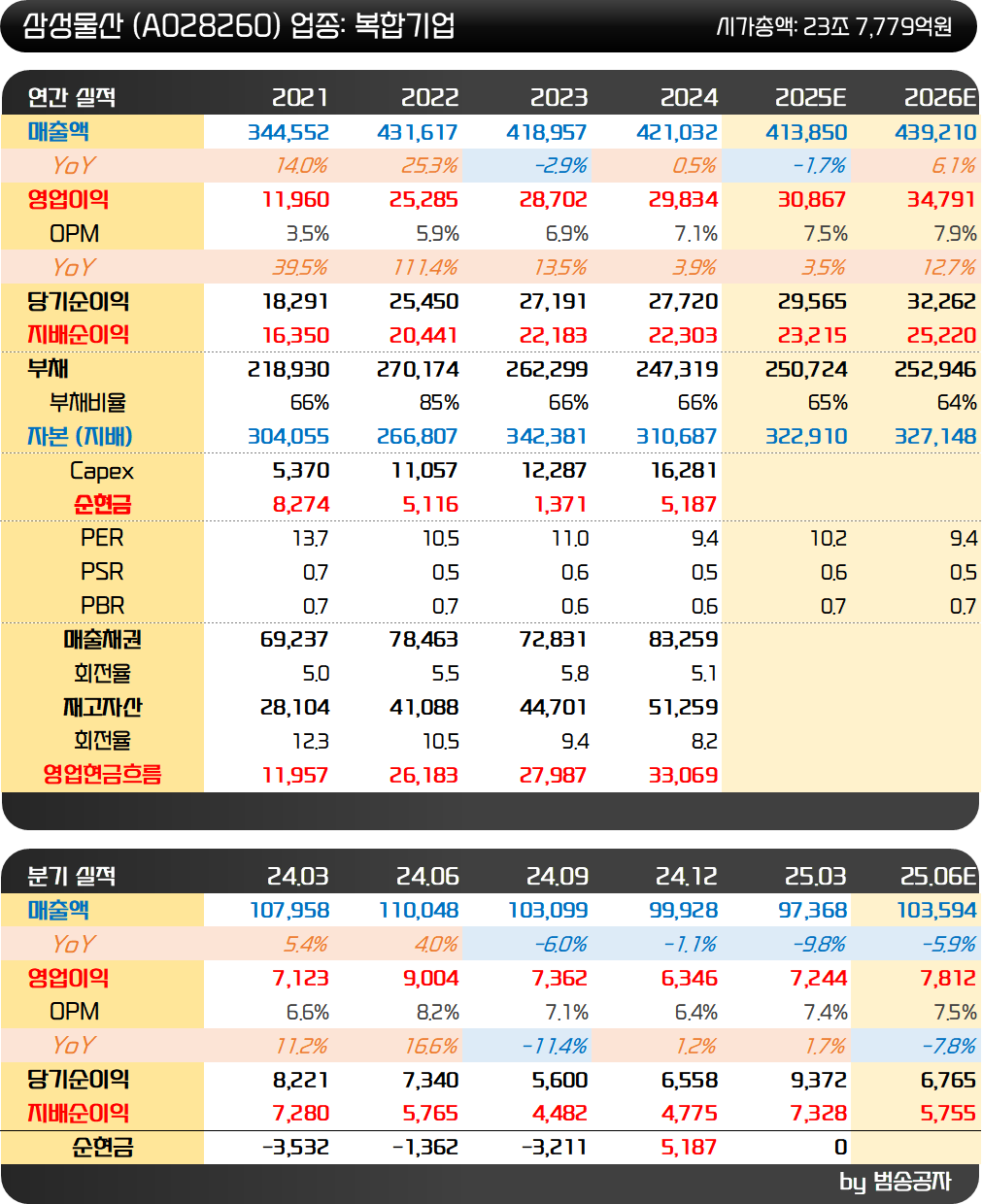The height and width of the screenshot is (1204, 982).
Task: Click 부채 value 218,930
Action: coord(288,370)
